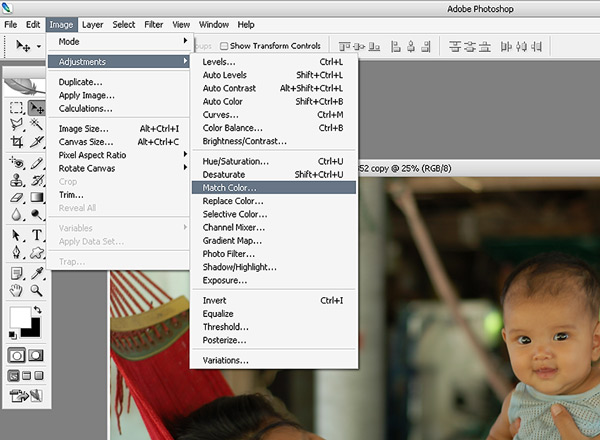Image resolution: width=600 pixels, height=440 pixels.
Task: Open the View menu
Action: tap(181, 24)
